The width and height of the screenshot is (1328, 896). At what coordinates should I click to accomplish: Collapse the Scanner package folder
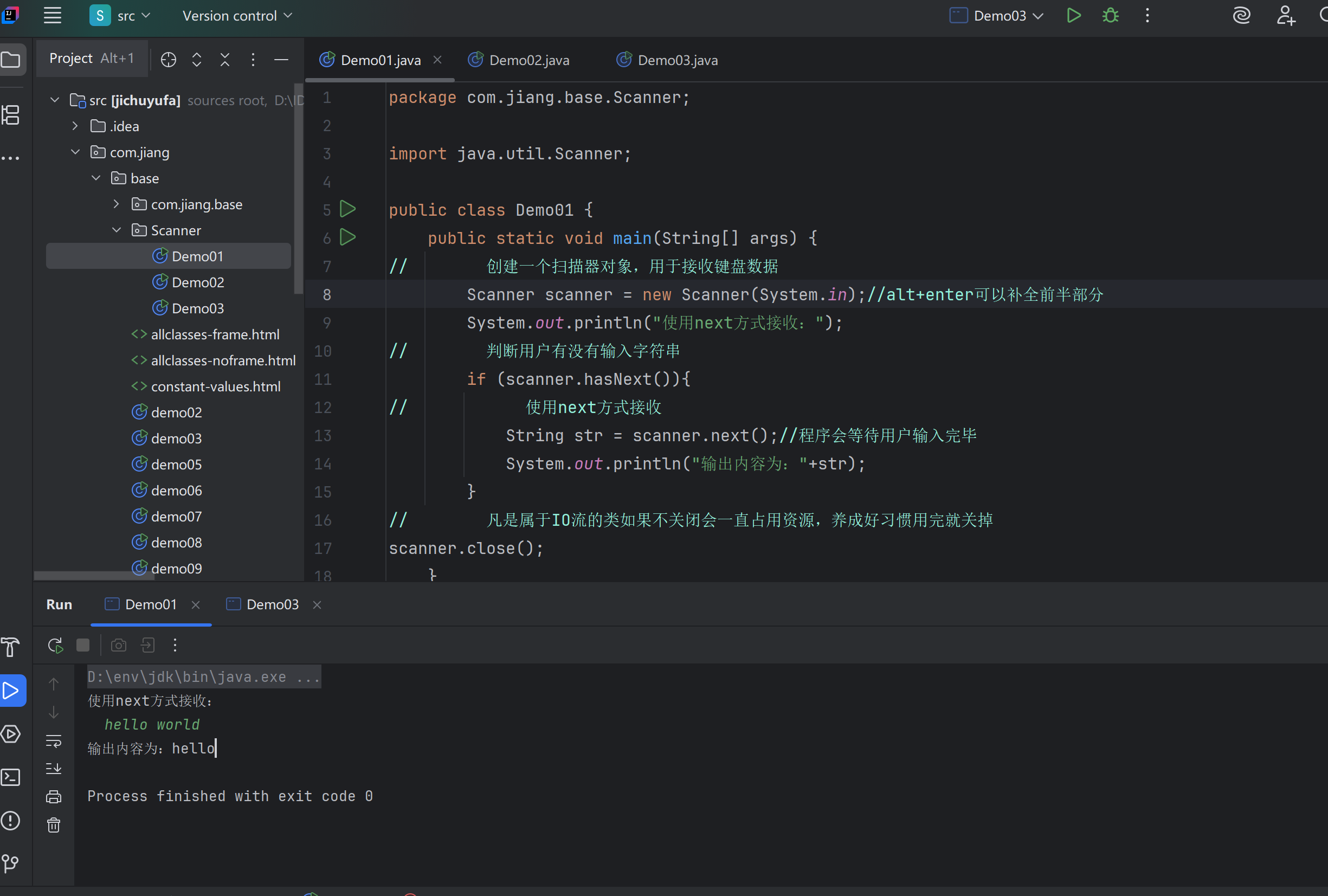pyautogui.click(x=117, y=230)
